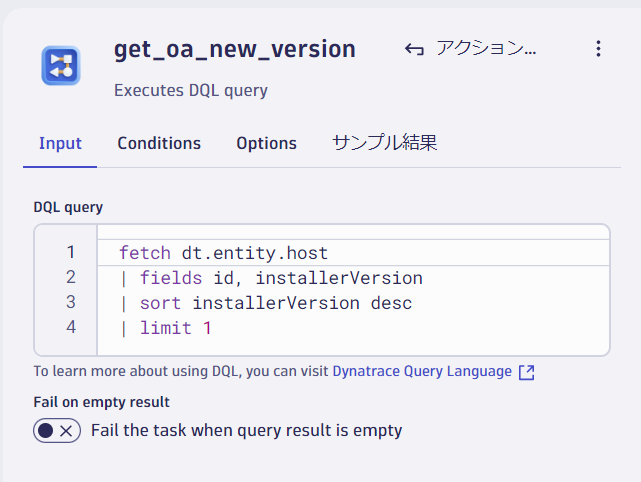641x482 pixels.
Task: Click line number 1 in the editor gutter
Action: click(x=70, y=253)
